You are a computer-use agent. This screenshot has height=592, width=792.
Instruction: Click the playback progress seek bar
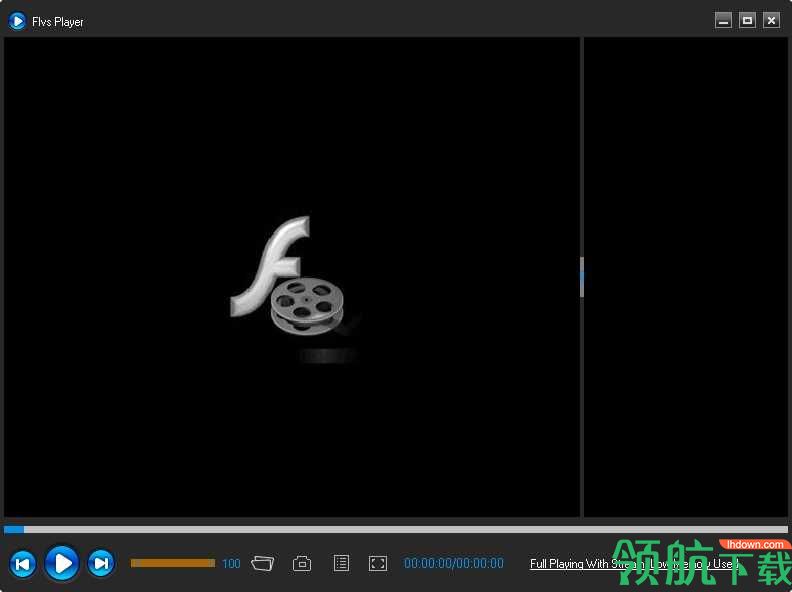[x=395, y=529]
